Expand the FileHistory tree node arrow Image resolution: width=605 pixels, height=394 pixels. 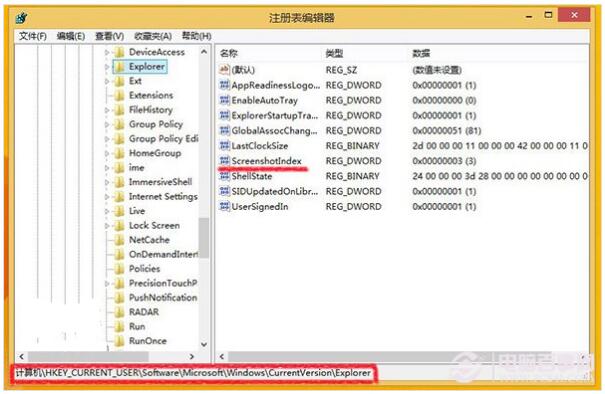pos(107,110)
